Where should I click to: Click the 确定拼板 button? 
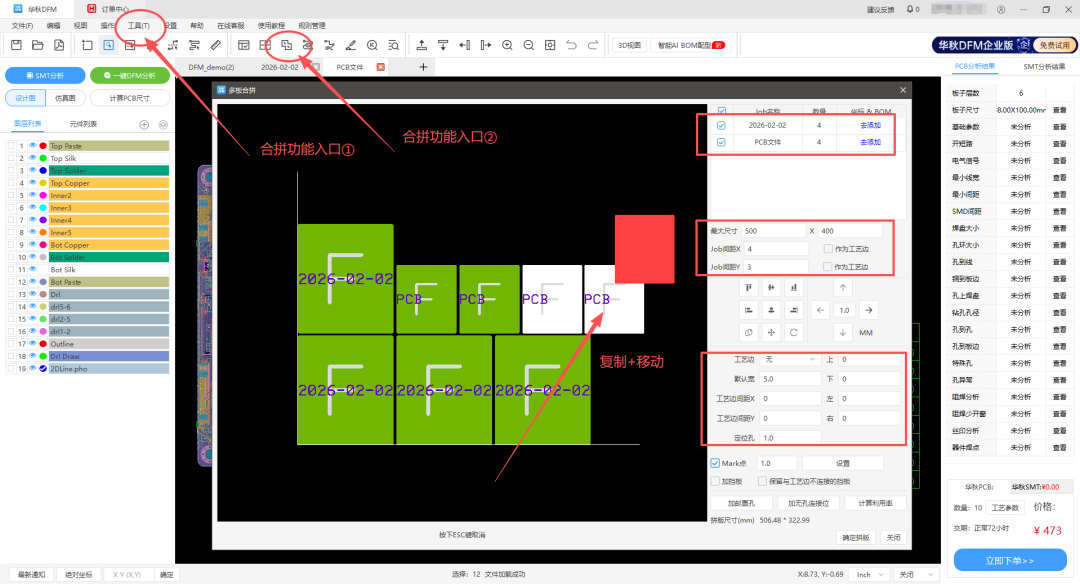pyautogui.click(x=855, y=537)
